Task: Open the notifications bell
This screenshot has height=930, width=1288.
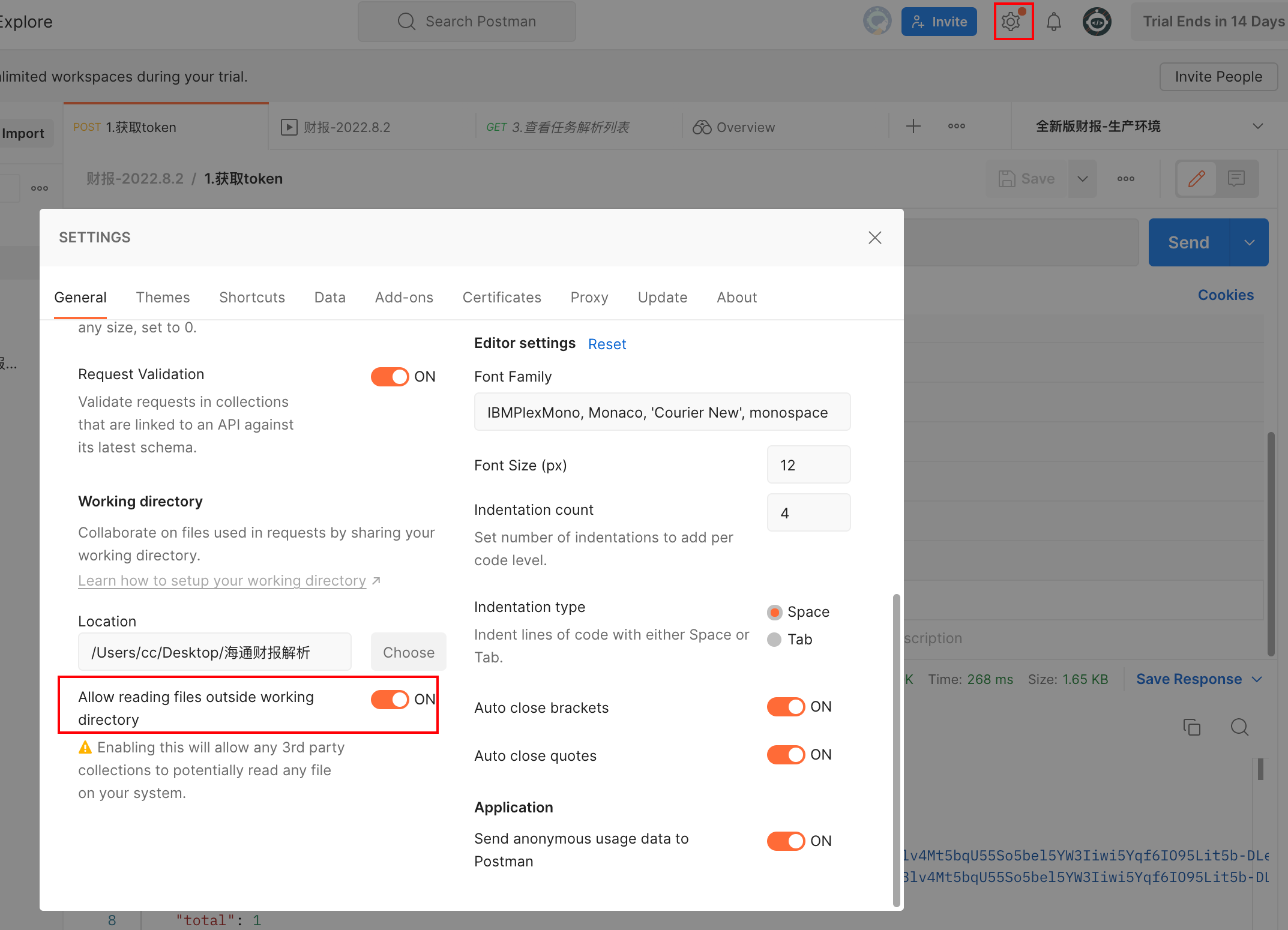Action: pos(1053,22)
